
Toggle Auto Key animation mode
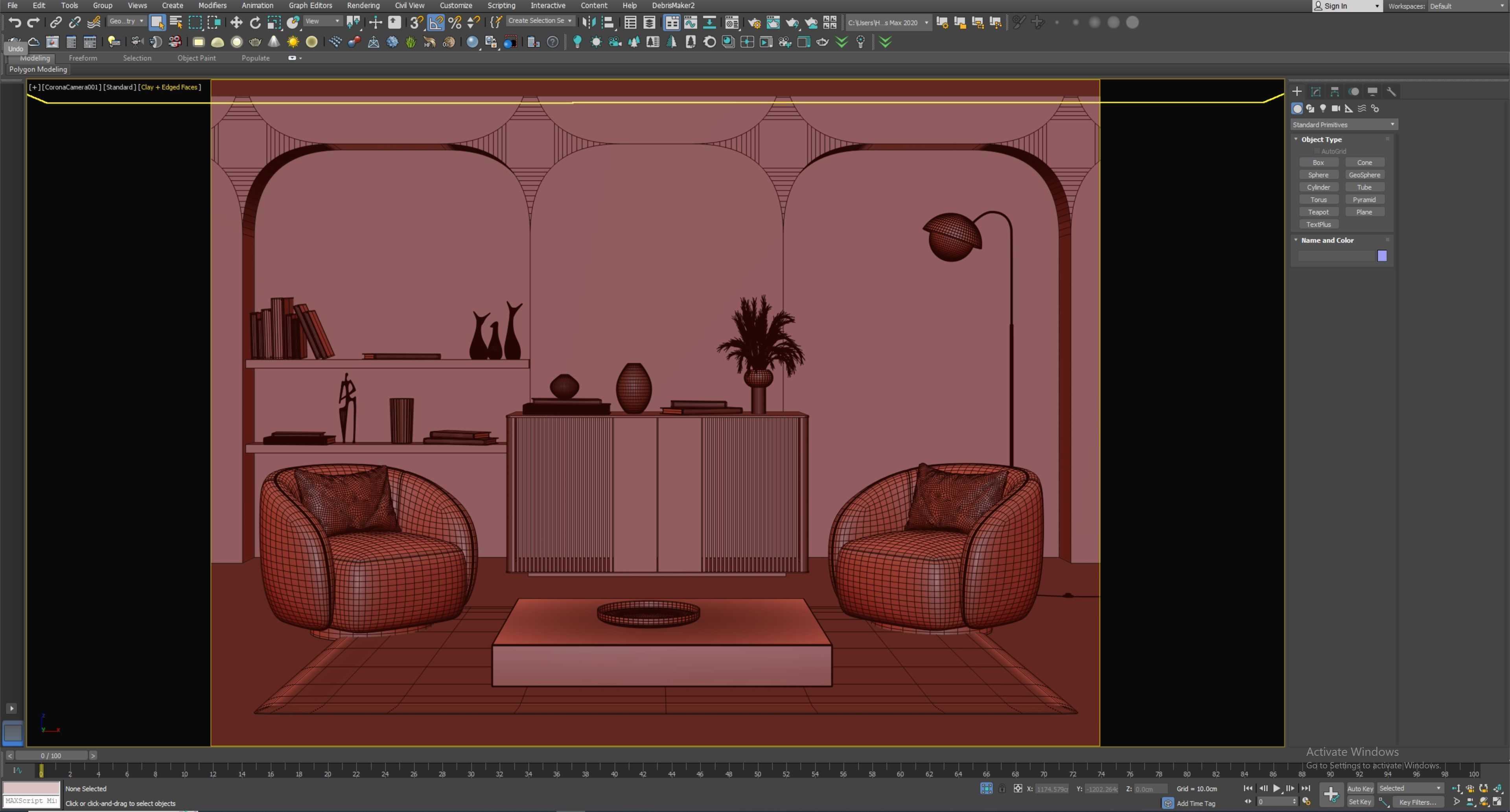[x=1360, y=788]
